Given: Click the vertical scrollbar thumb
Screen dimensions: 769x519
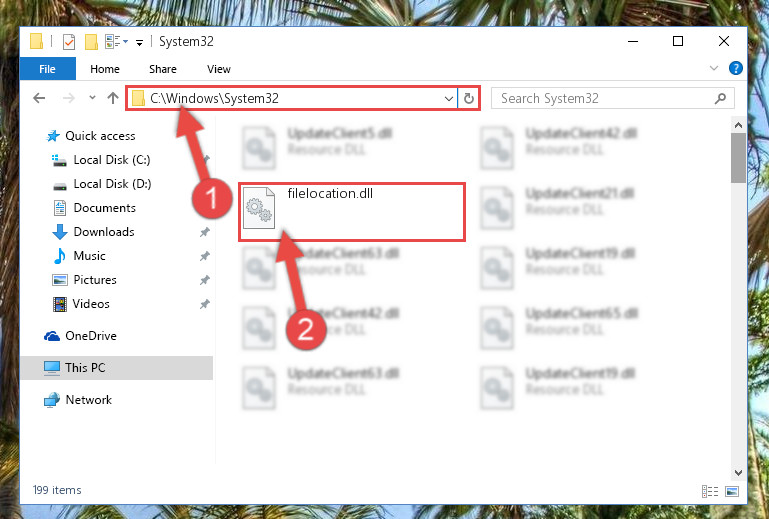Looking at the screenshot, I should (x=738, y=158).
